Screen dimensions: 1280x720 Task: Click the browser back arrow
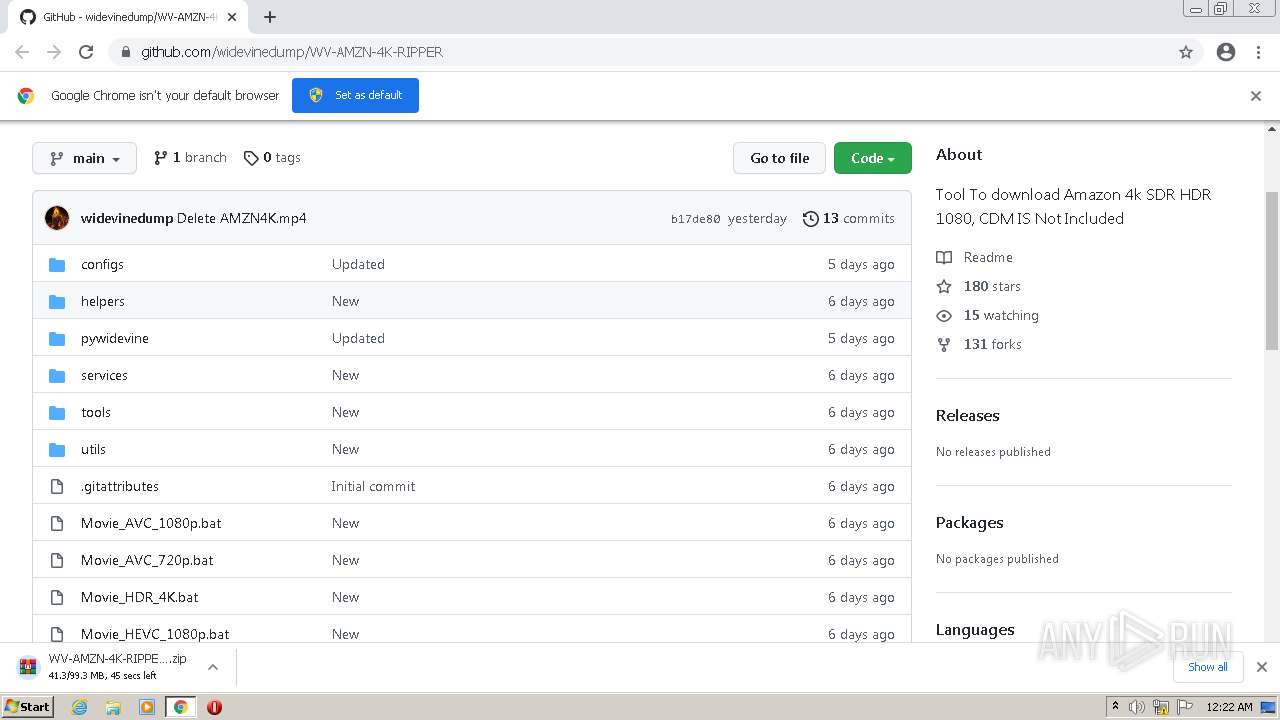click(22, 52)
